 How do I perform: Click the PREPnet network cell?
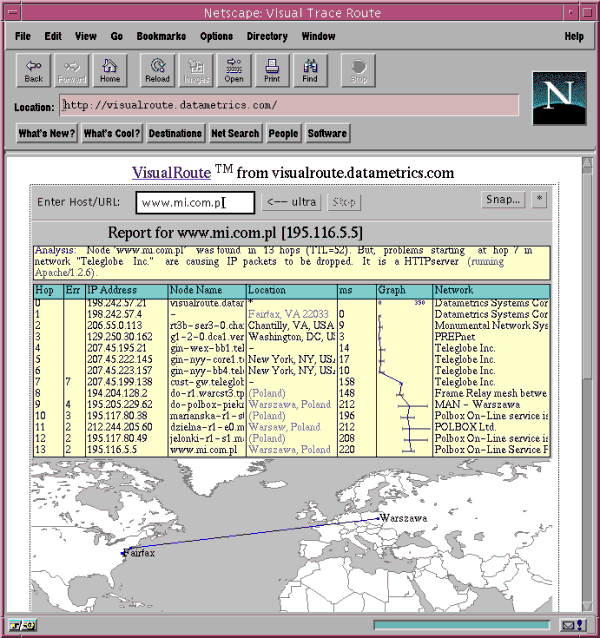(x=455, y=337)
